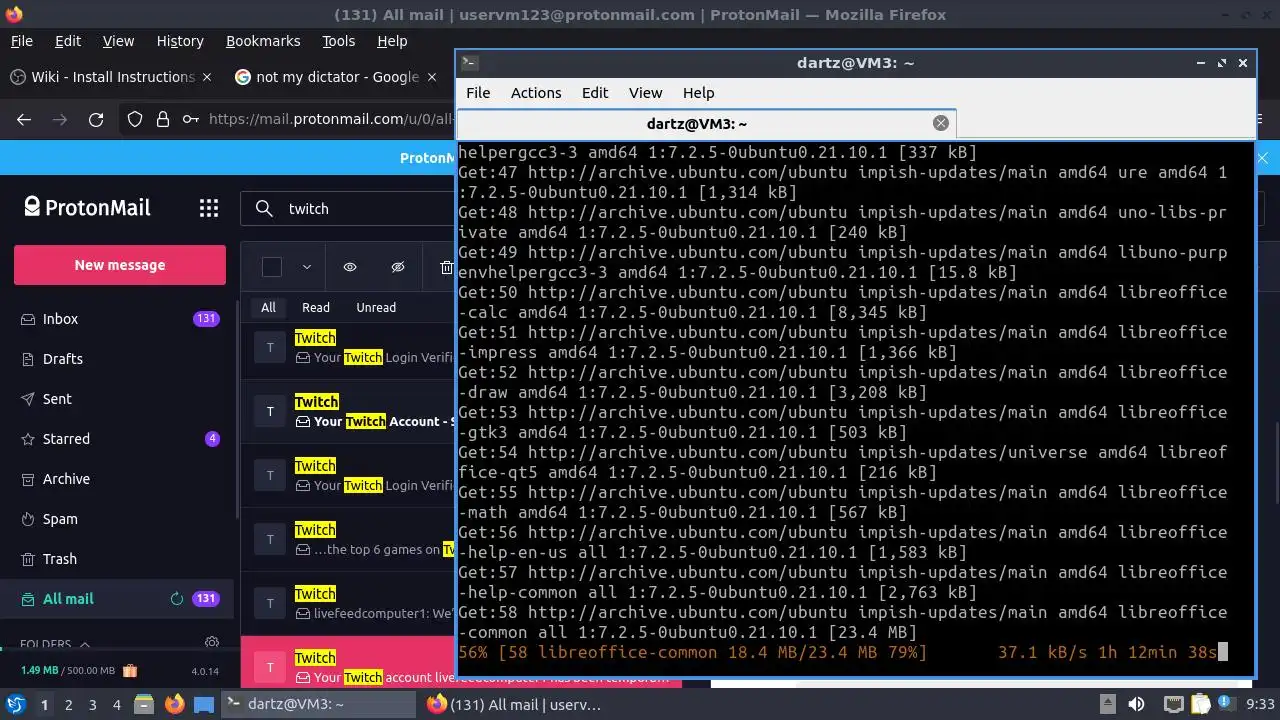Click the padlock site info icon
1280x720 pixels.
pos(162,119)
